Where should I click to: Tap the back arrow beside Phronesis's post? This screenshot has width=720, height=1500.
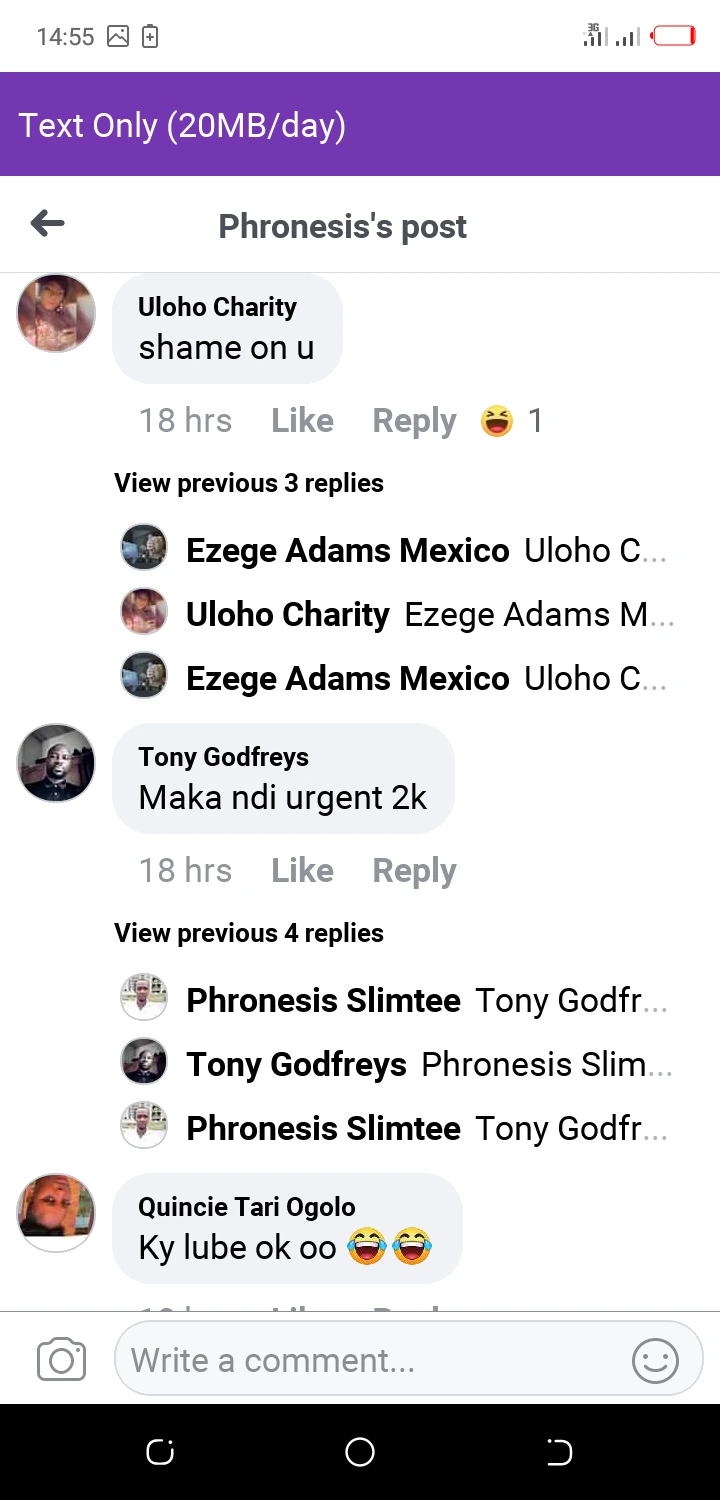point(48,224)
